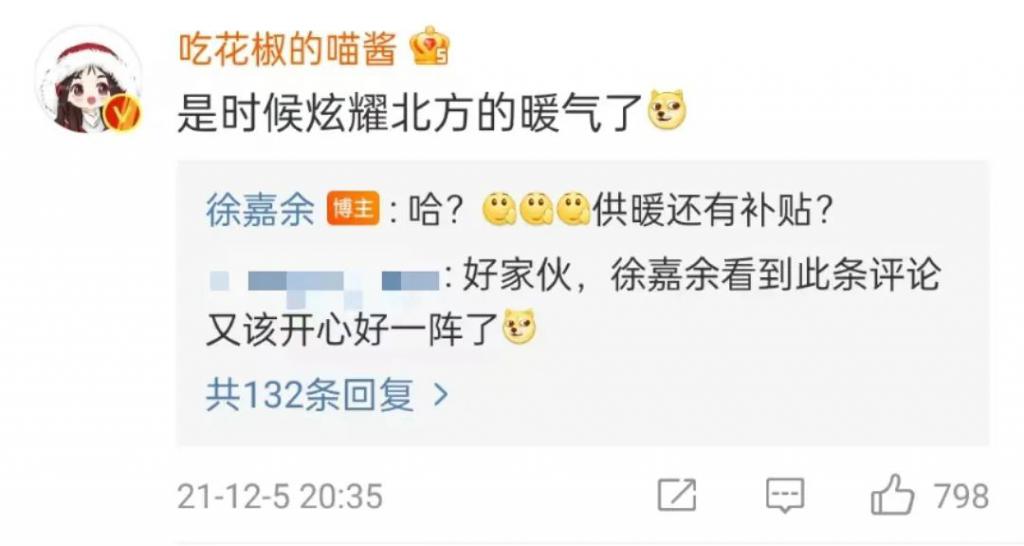The height and width of the screenshot is (546, 1024).
Task: Open username 吃花椒的喵酱 profile
Action: point(288,49)
